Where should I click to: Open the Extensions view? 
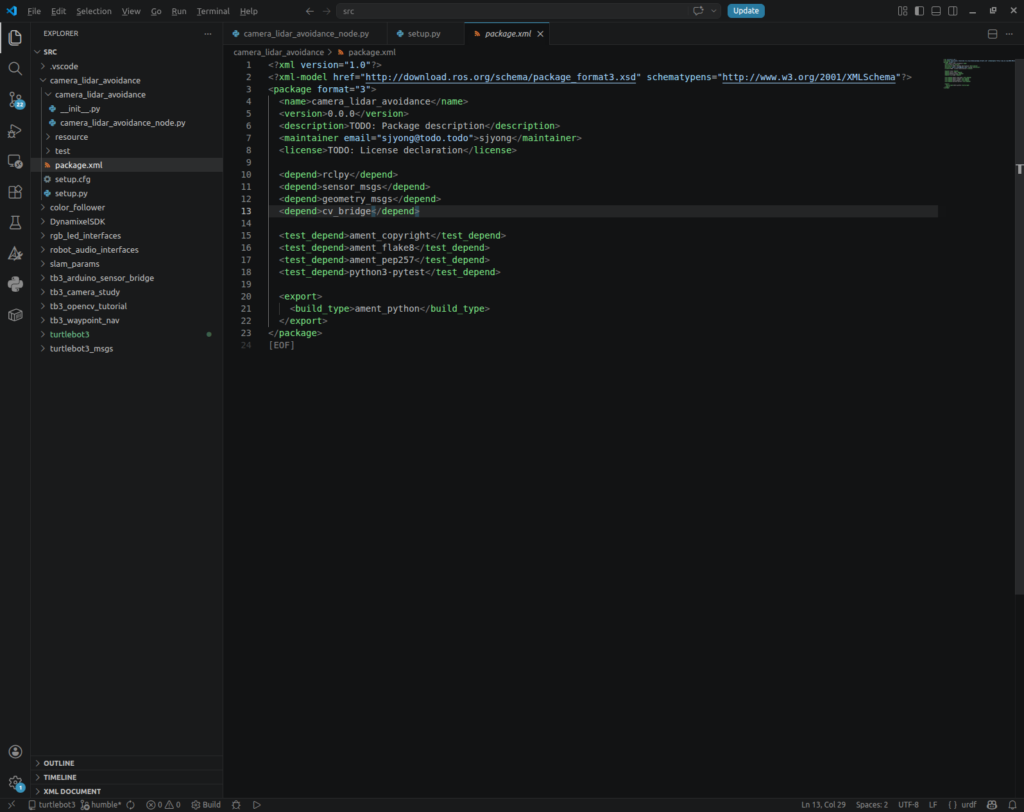pyautogui.click(x=15, y=192)
